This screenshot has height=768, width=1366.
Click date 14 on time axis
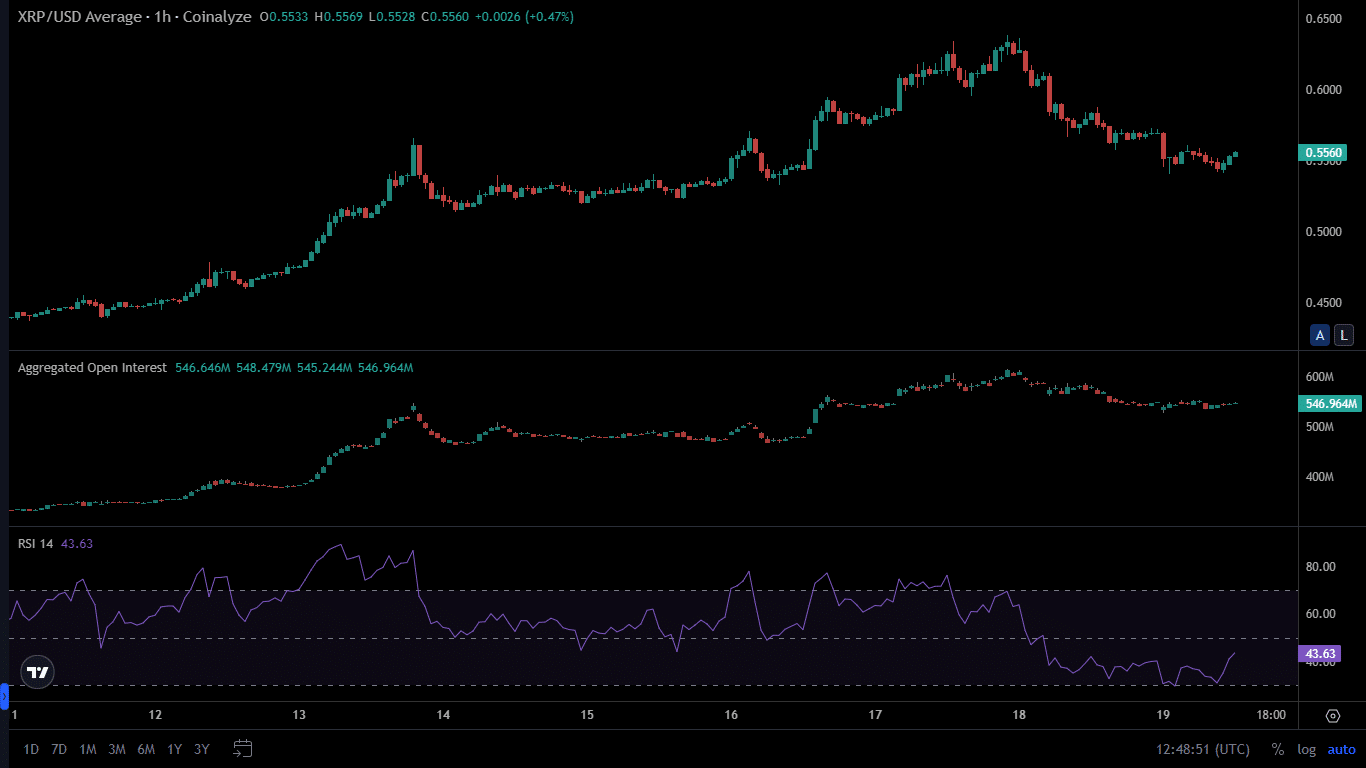pos(443,716)
